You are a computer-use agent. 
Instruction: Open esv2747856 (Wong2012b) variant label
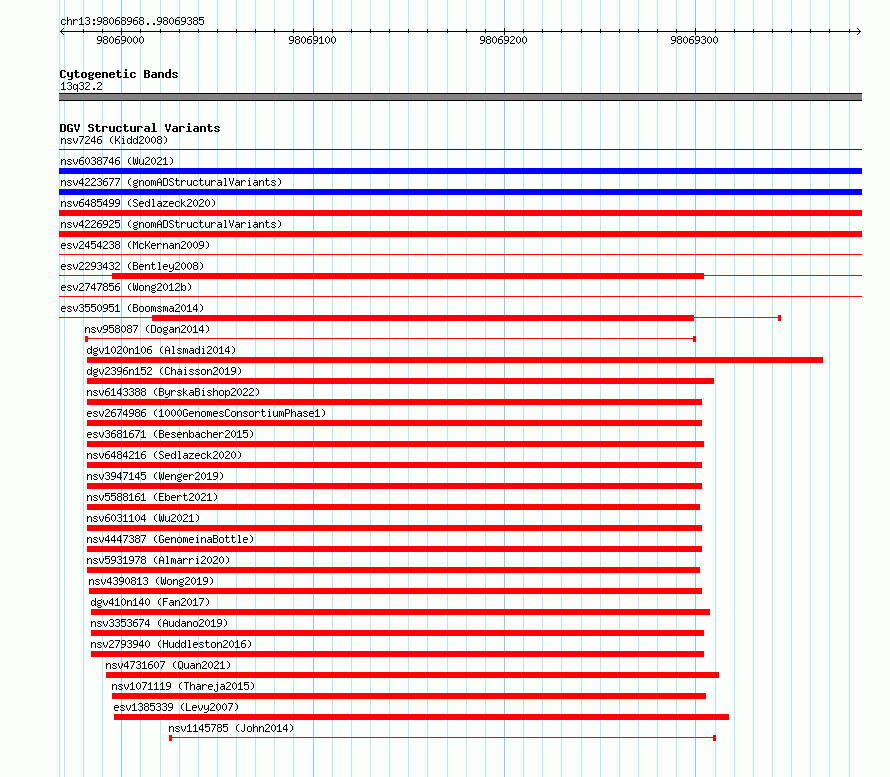(126, 287)
